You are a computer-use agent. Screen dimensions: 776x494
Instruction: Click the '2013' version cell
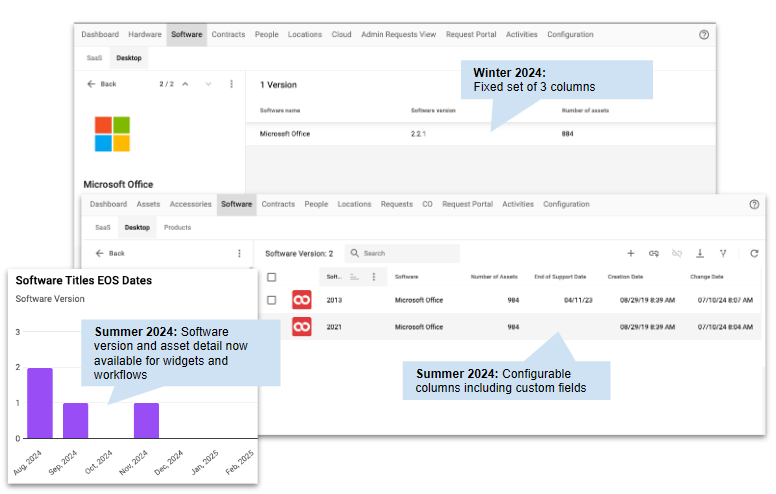click(x=334, y=300)
